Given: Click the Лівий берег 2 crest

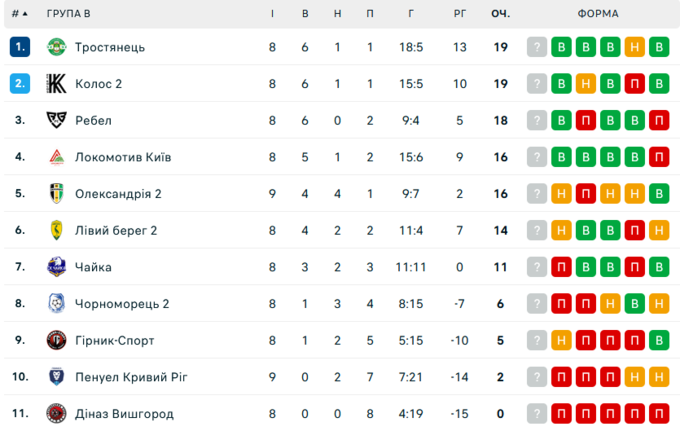Looking at the screenshot, I should [x=56, y=230].
